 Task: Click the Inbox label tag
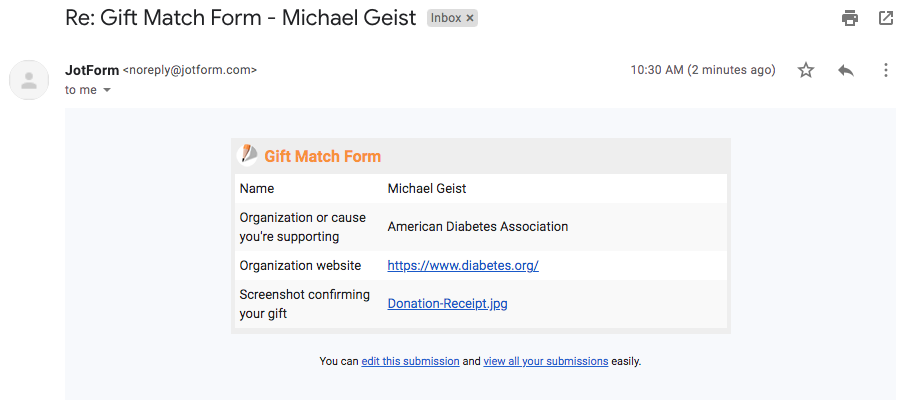445,18
